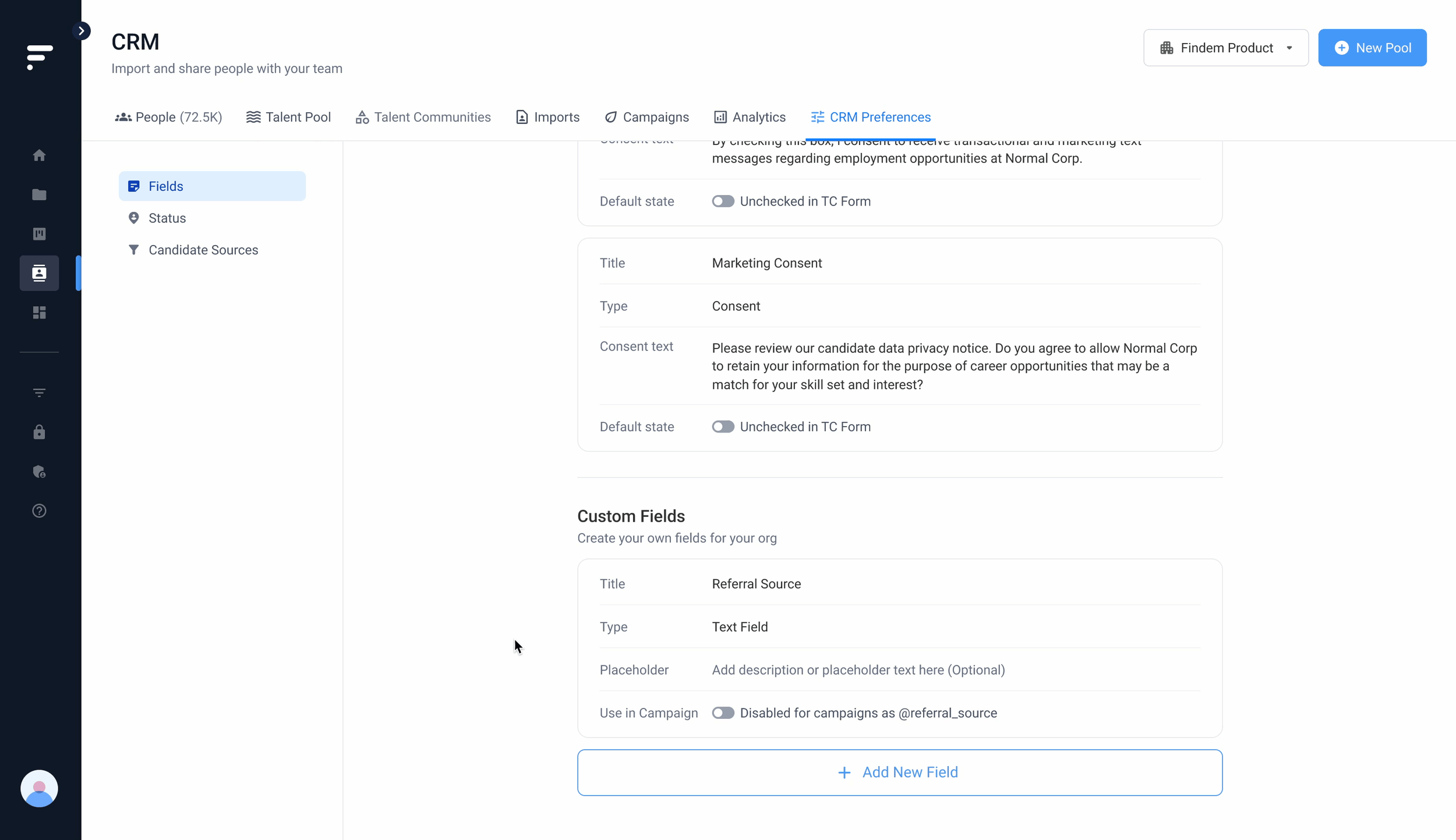1456x840 pixels.
Task: Expand the sidebar with chevron arrow
Action: [82, 31]
